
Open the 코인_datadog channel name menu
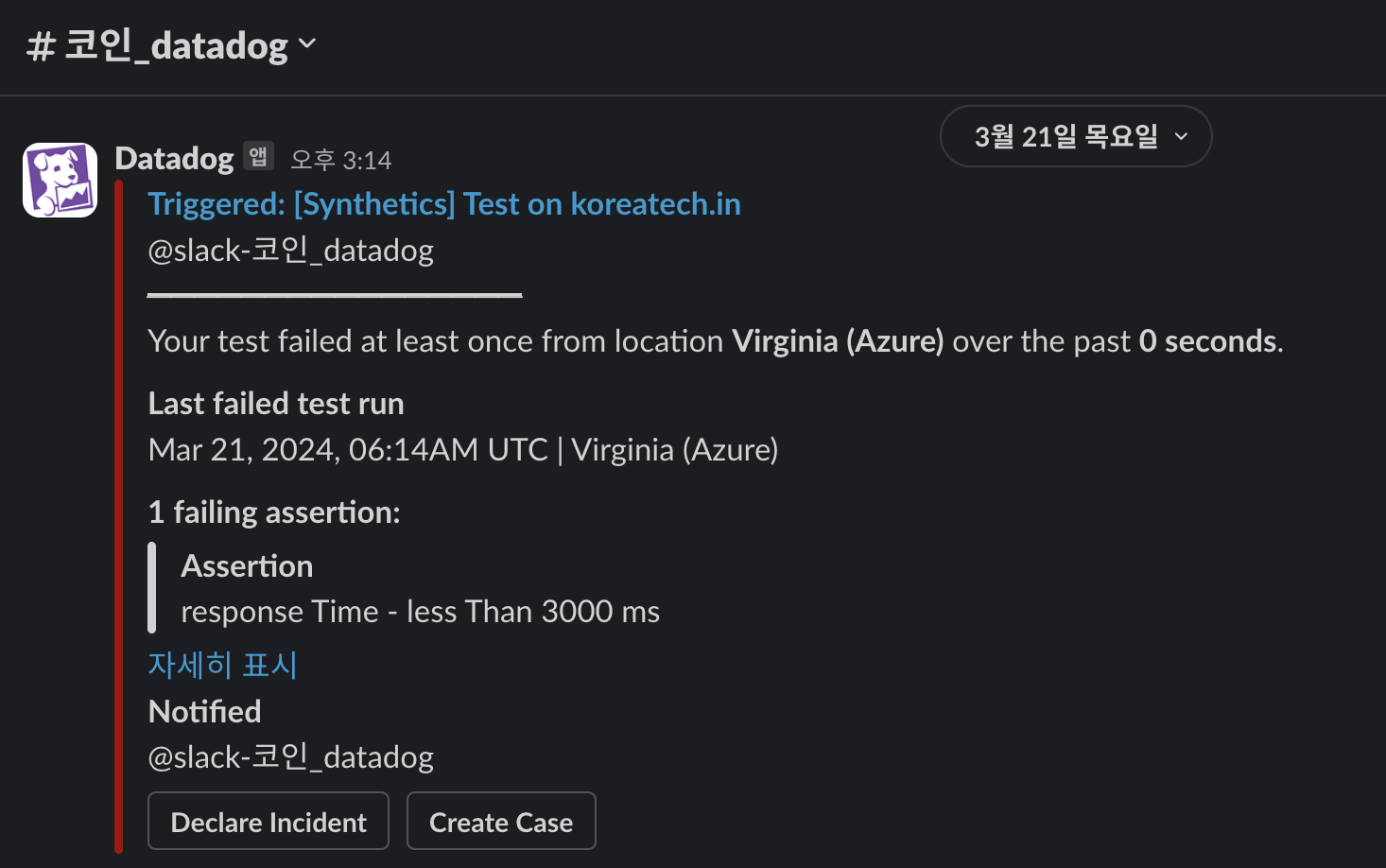point(176,45)
